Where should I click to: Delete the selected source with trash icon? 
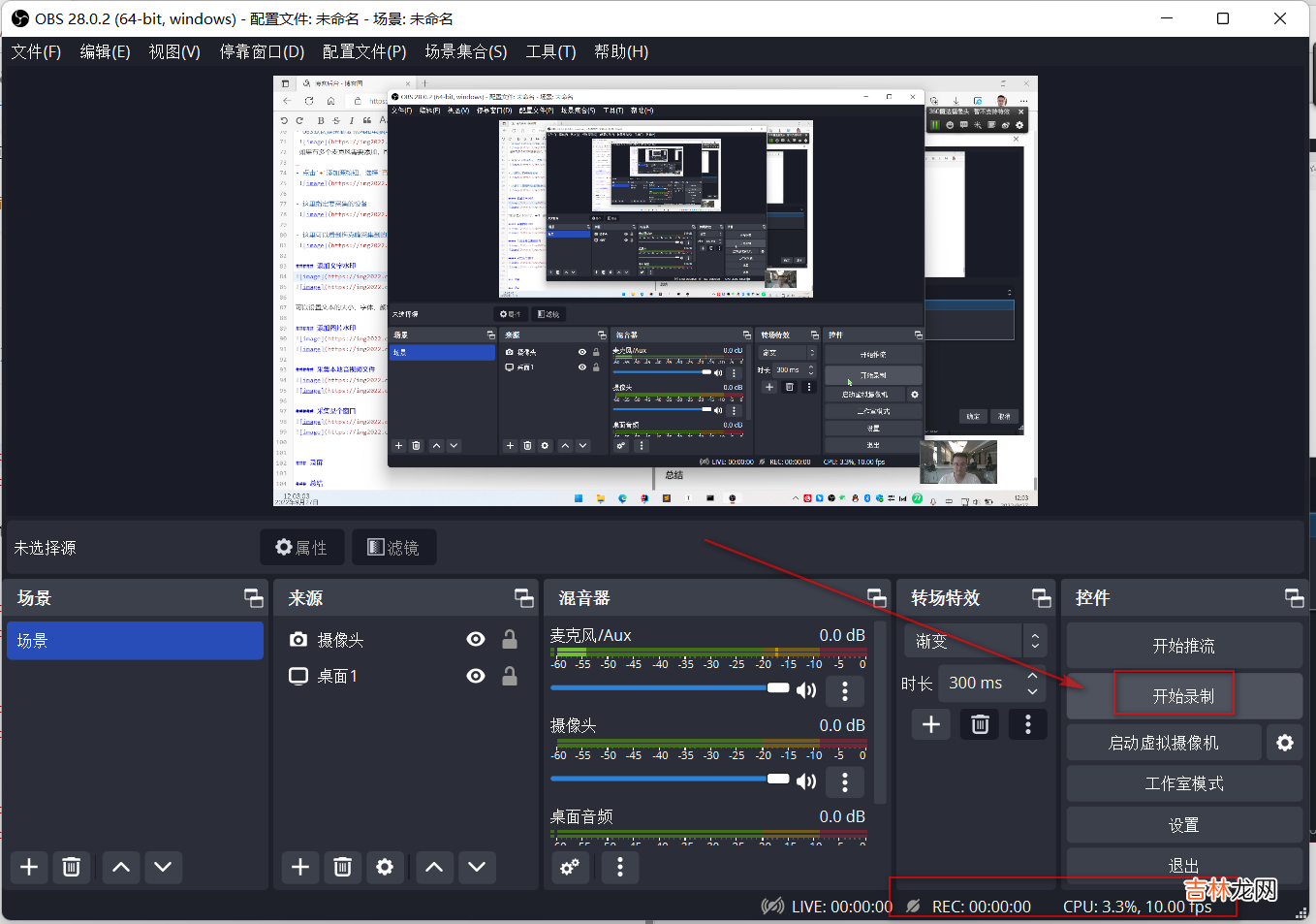(342, 867)
